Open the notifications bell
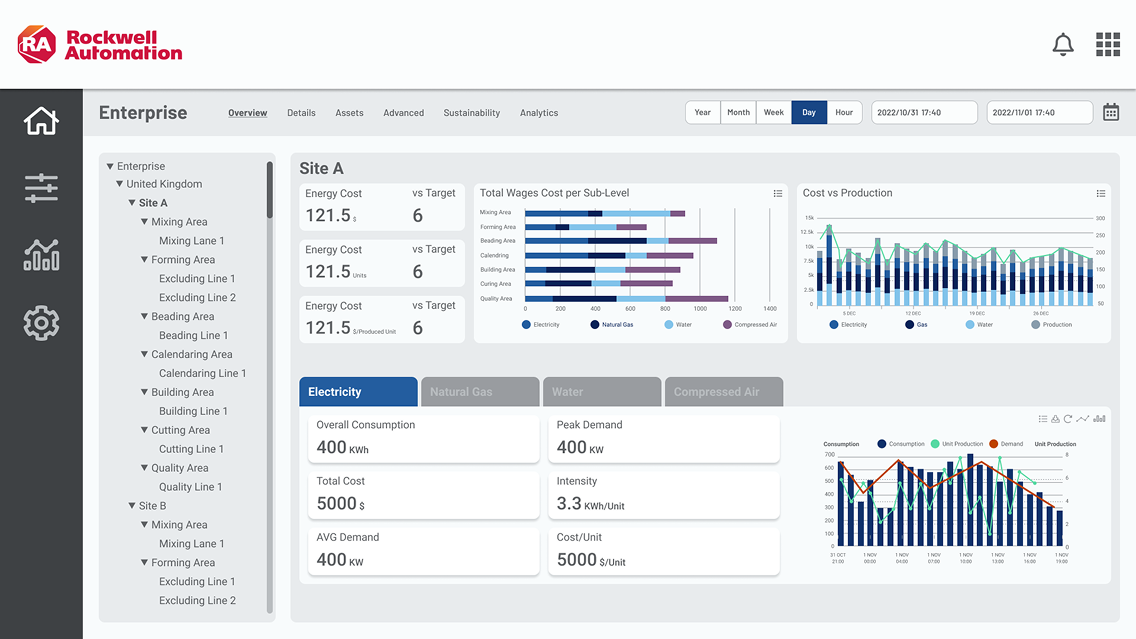 [1063, 44]
